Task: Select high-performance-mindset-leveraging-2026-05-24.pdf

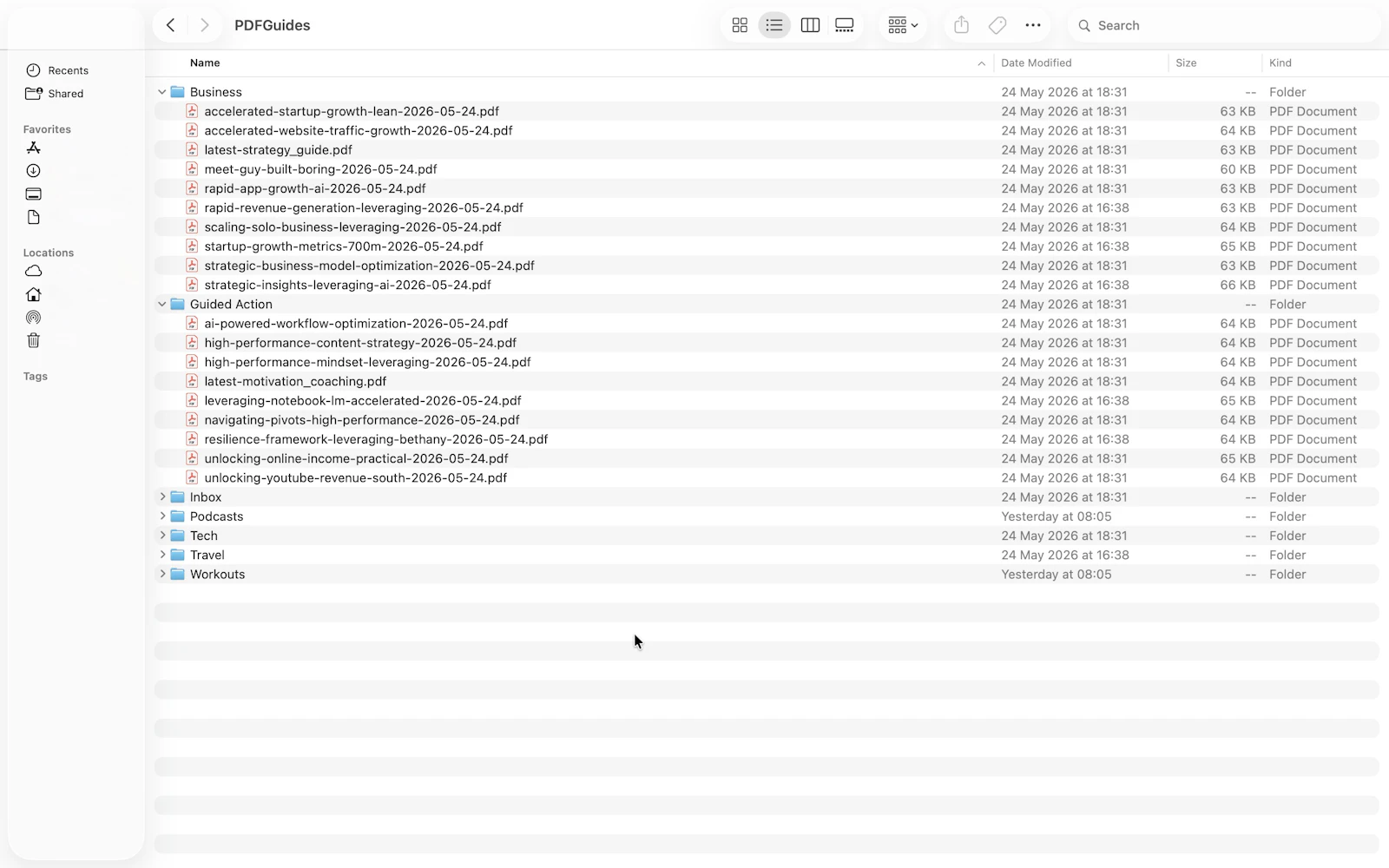Action: (367, 362)
